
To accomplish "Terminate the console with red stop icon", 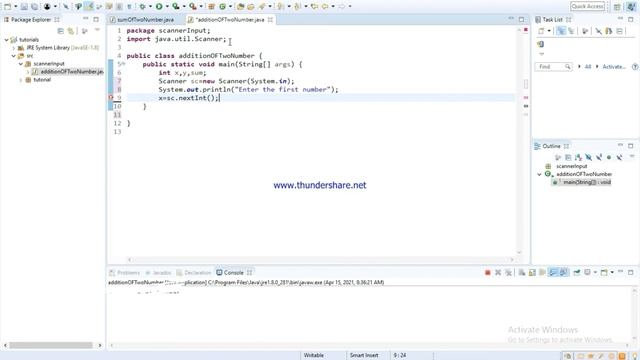I will (487, 272).
